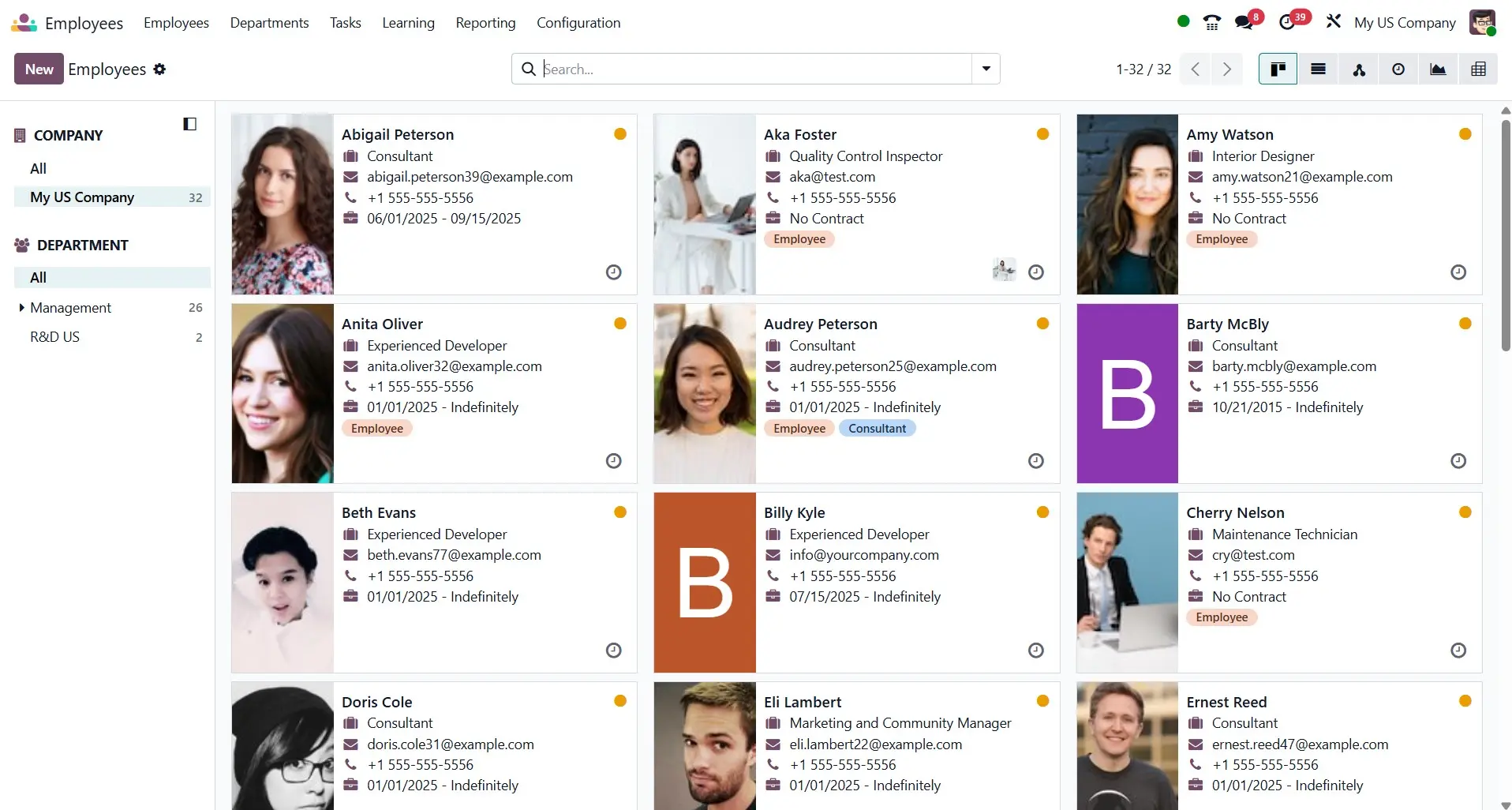1512x810 pixels.
Task: Click presence status dot on Barty McBly card
Action: coord(1465,324)
